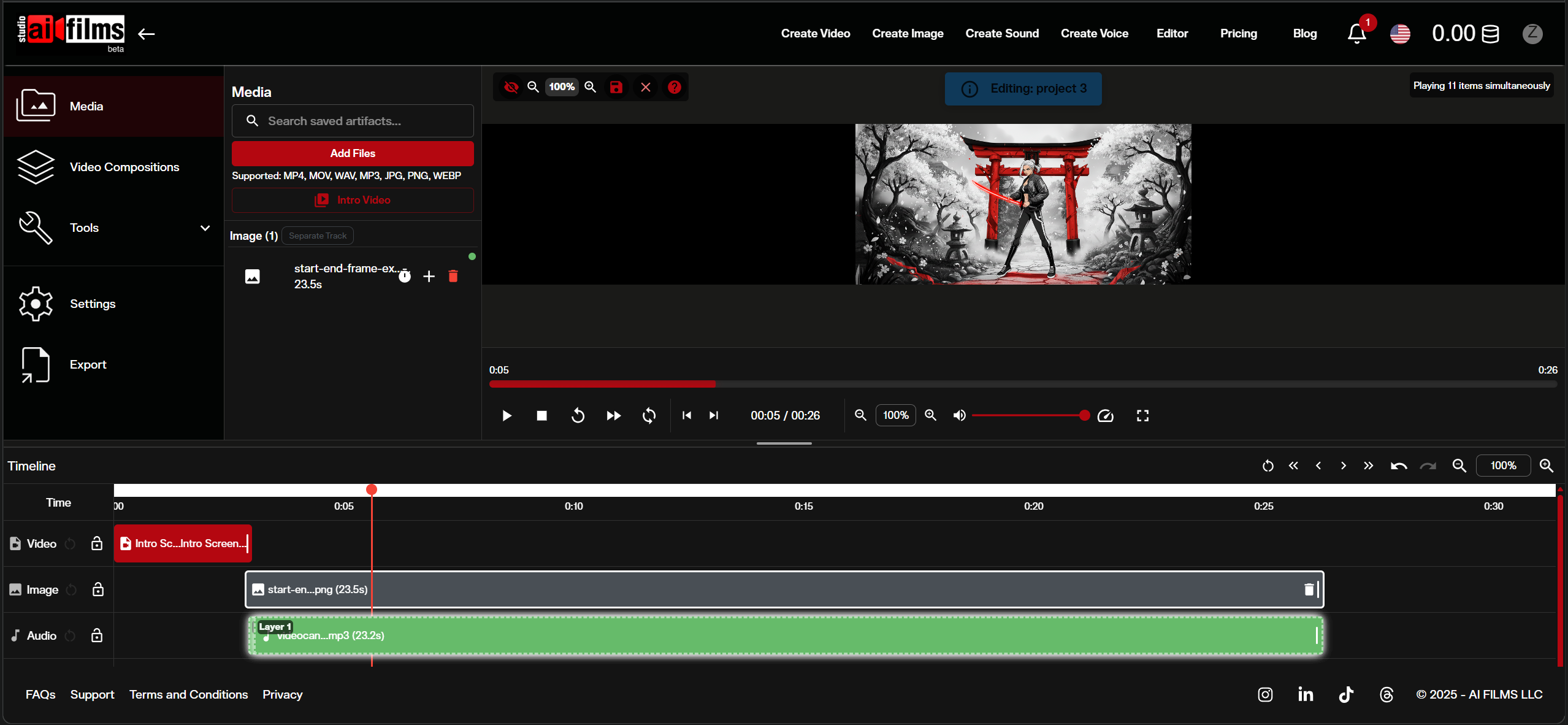Open the user profile avatar menu
The width and height of the screenshot is (1568, 725).
click(1532, 34)
